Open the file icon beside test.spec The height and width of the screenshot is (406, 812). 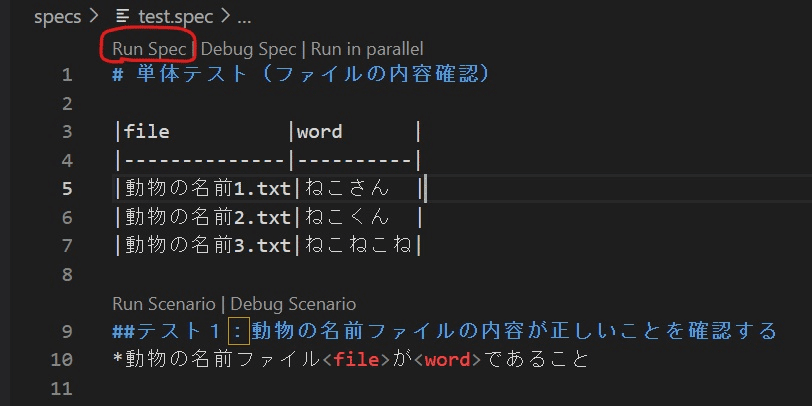click(123, 17)
